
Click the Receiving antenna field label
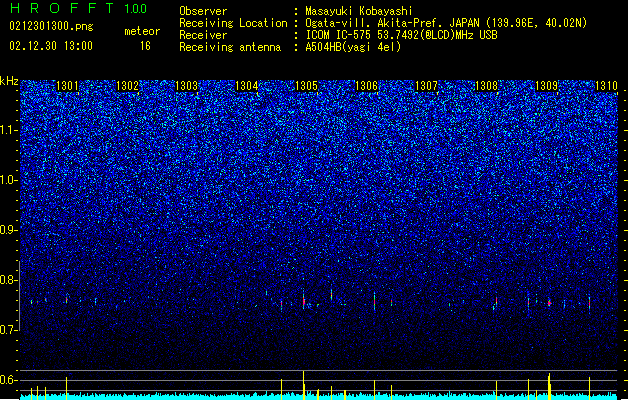point(230,47)
